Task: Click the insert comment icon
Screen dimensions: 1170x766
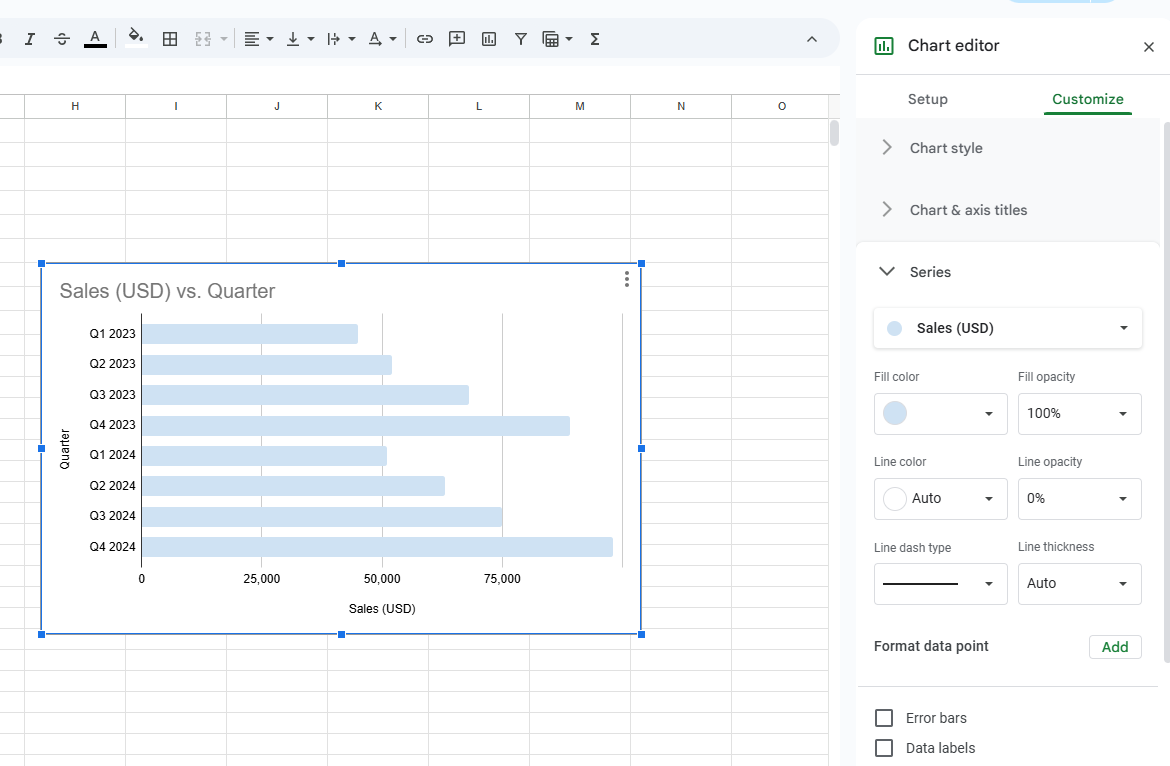Action: [x=457, y=39]
